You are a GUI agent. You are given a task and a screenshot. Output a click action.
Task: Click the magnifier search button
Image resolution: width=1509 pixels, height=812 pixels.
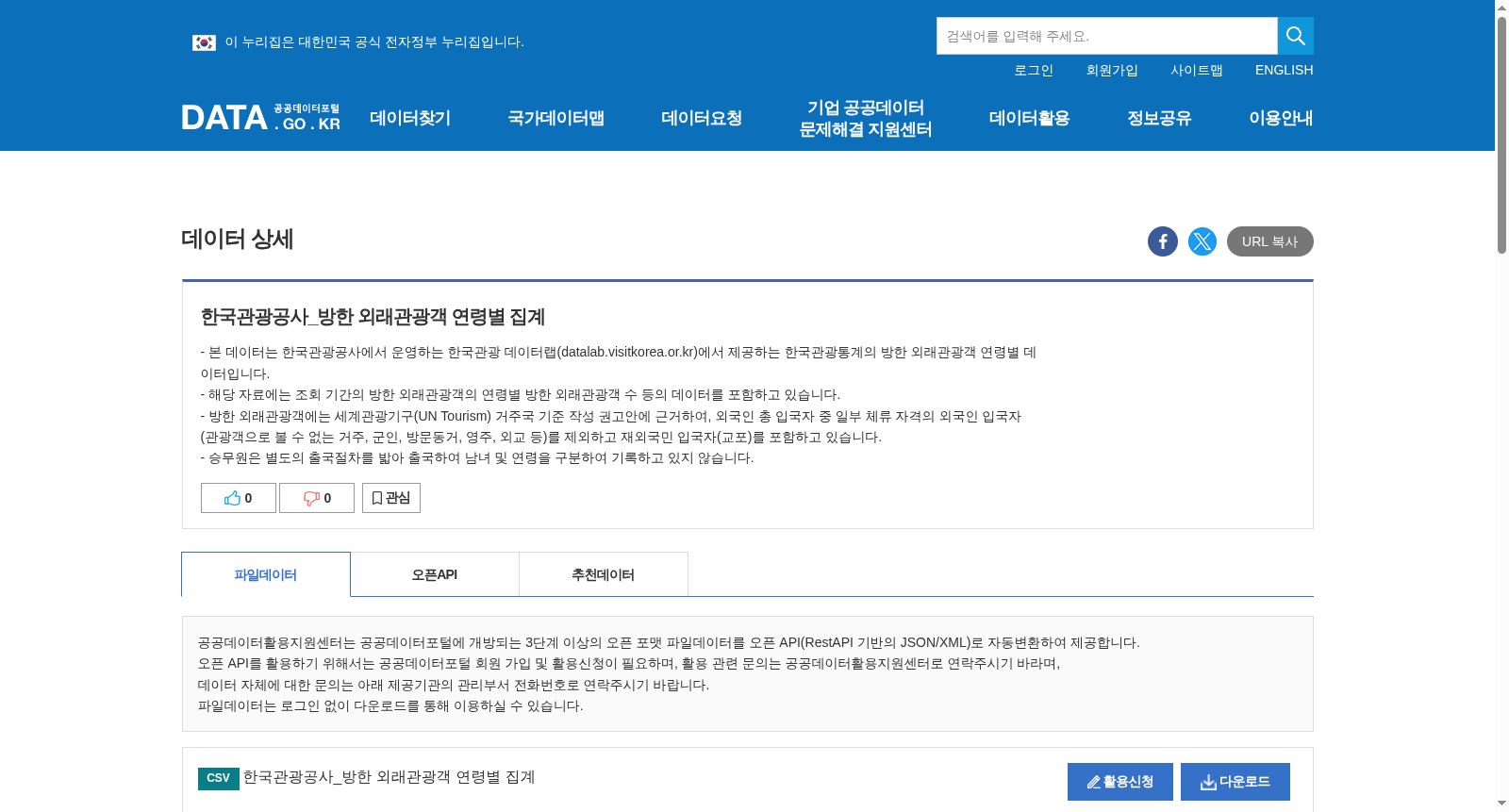(1295, 36)
